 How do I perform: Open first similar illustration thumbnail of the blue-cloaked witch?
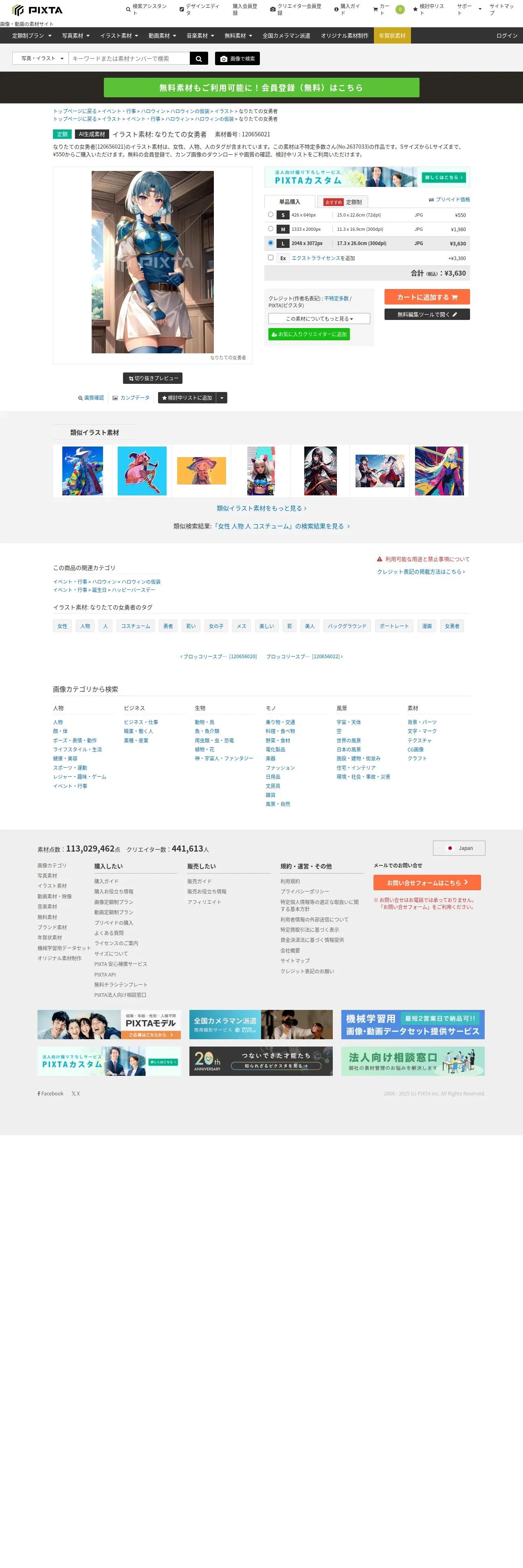[x=83, y=471]
